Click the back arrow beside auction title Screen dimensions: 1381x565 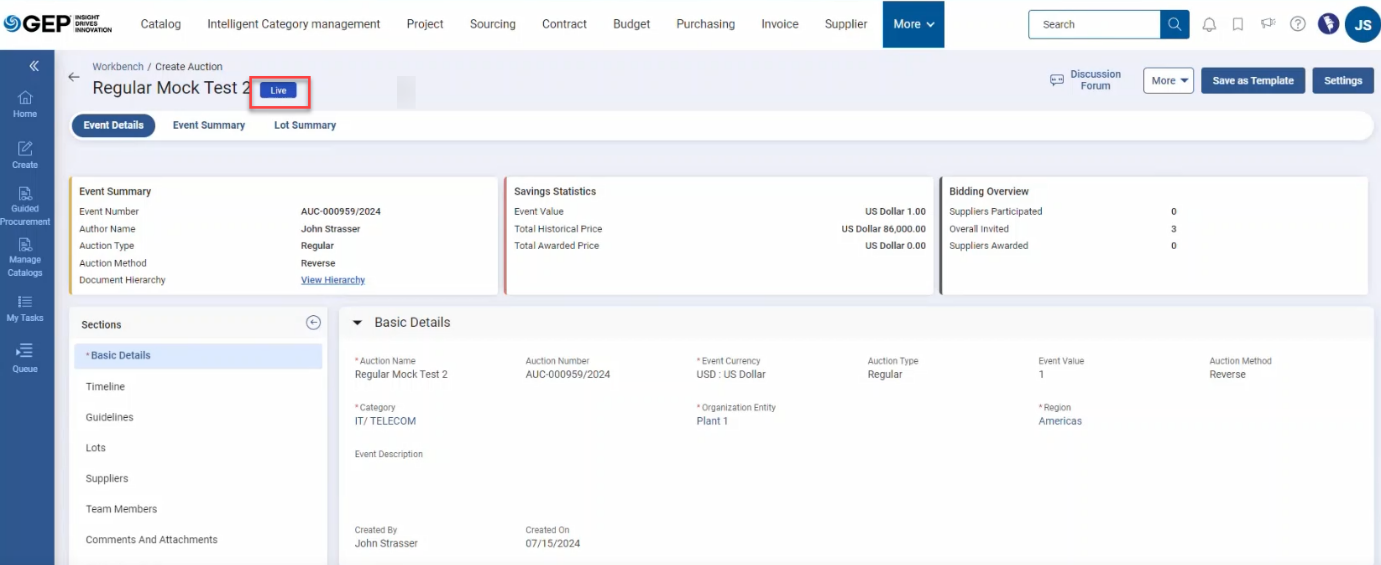tap(73, 77)
